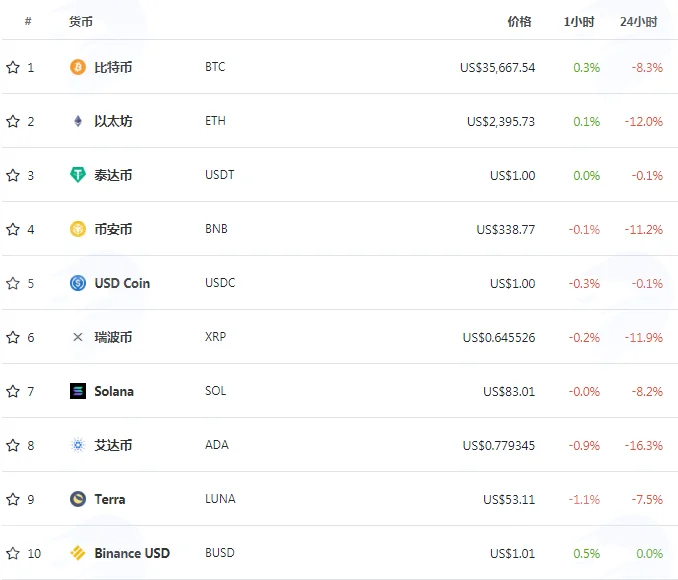The width and height of the screenshot is (678, 580).
Task: Sort by the 价格 column header
Action: point(519,22)
